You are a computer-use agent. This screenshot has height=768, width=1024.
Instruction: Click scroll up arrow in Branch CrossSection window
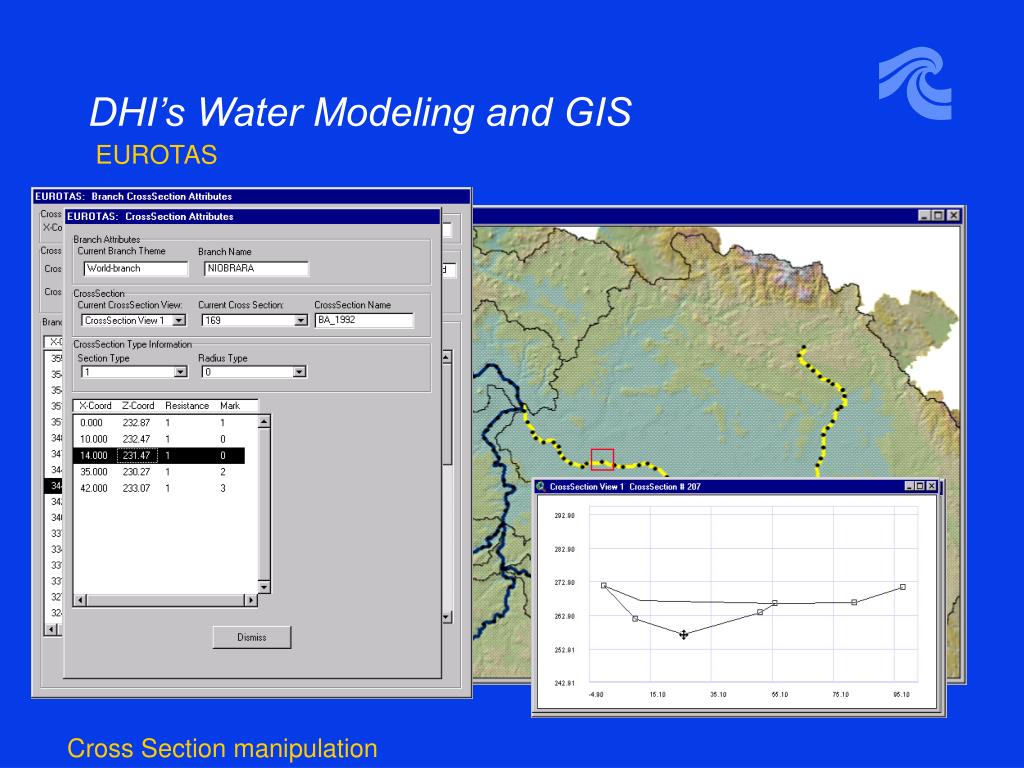pyautogui.click(x=447, y=357)
